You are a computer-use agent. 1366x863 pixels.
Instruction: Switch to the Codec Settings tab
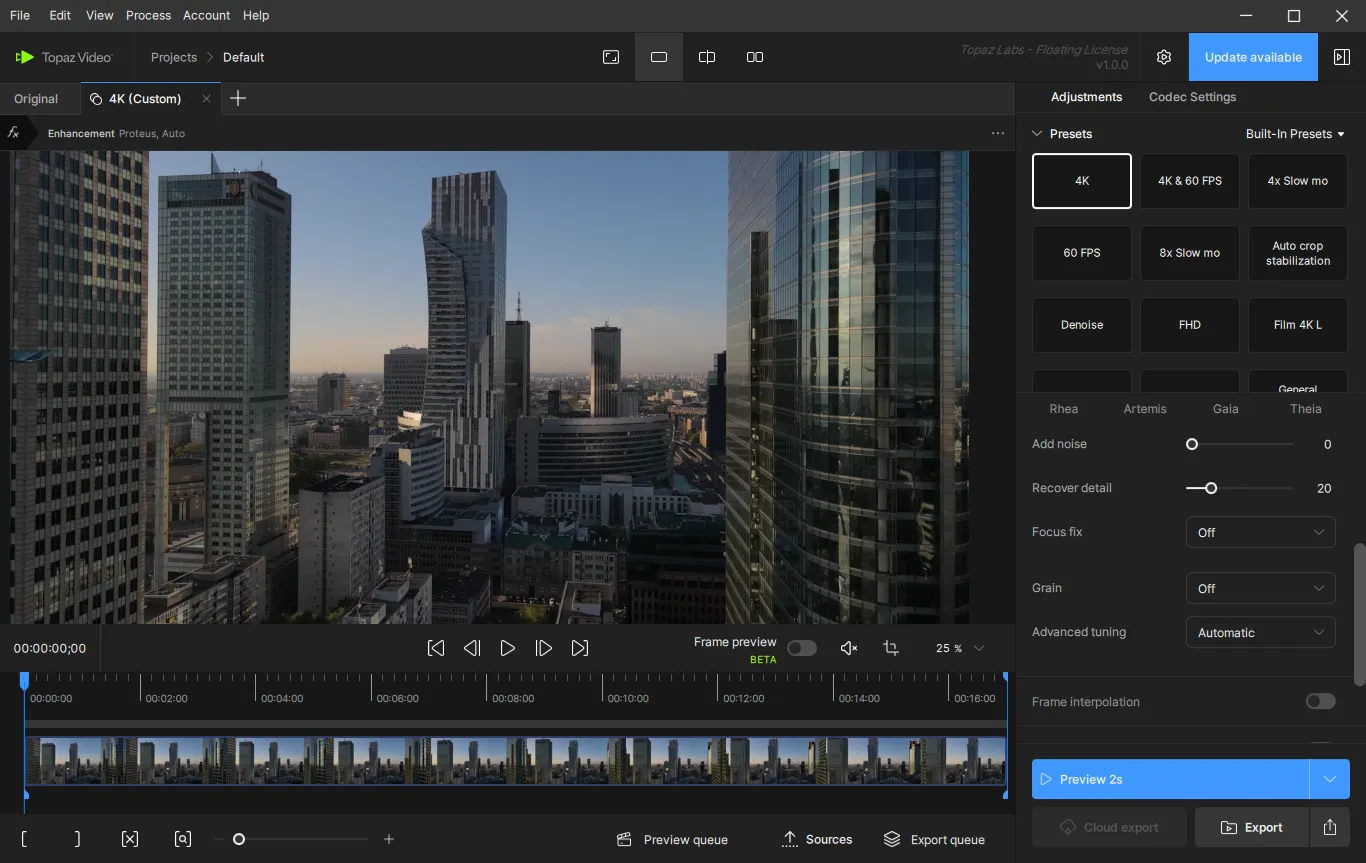[x=1192, y=97]
